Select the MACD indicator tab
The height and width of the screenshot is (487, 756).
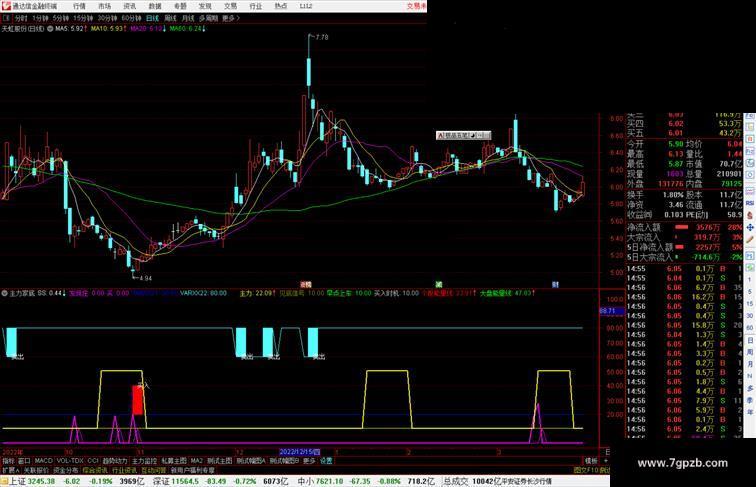click(x=43, y=461)
